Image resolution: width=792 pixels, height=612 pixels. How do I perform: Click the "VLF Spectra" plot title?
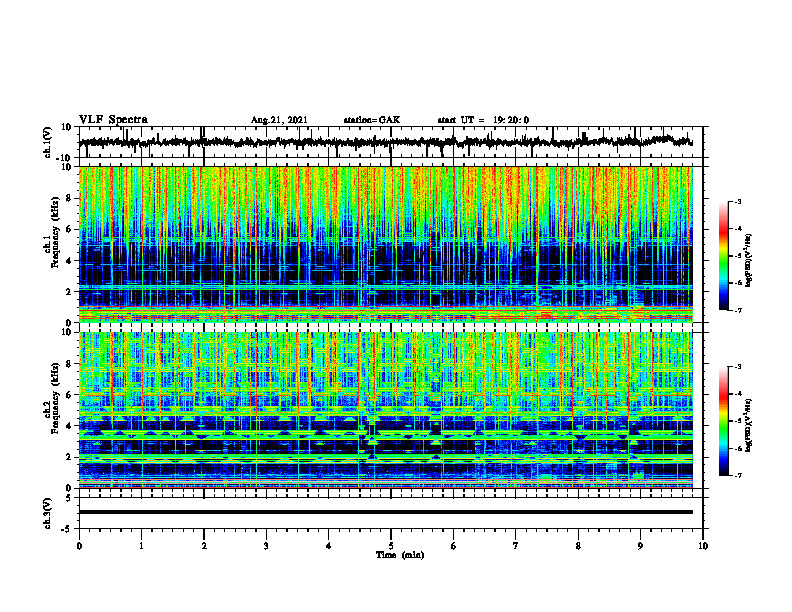pyautogui.click(x=113, y=120)
